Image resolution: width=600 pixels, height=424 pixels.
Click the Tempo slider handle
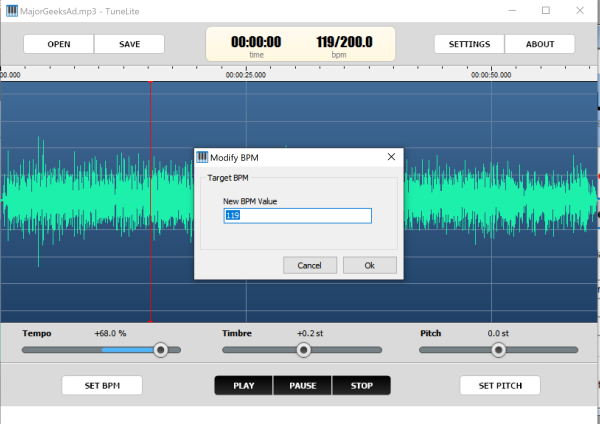coord(160,349)
